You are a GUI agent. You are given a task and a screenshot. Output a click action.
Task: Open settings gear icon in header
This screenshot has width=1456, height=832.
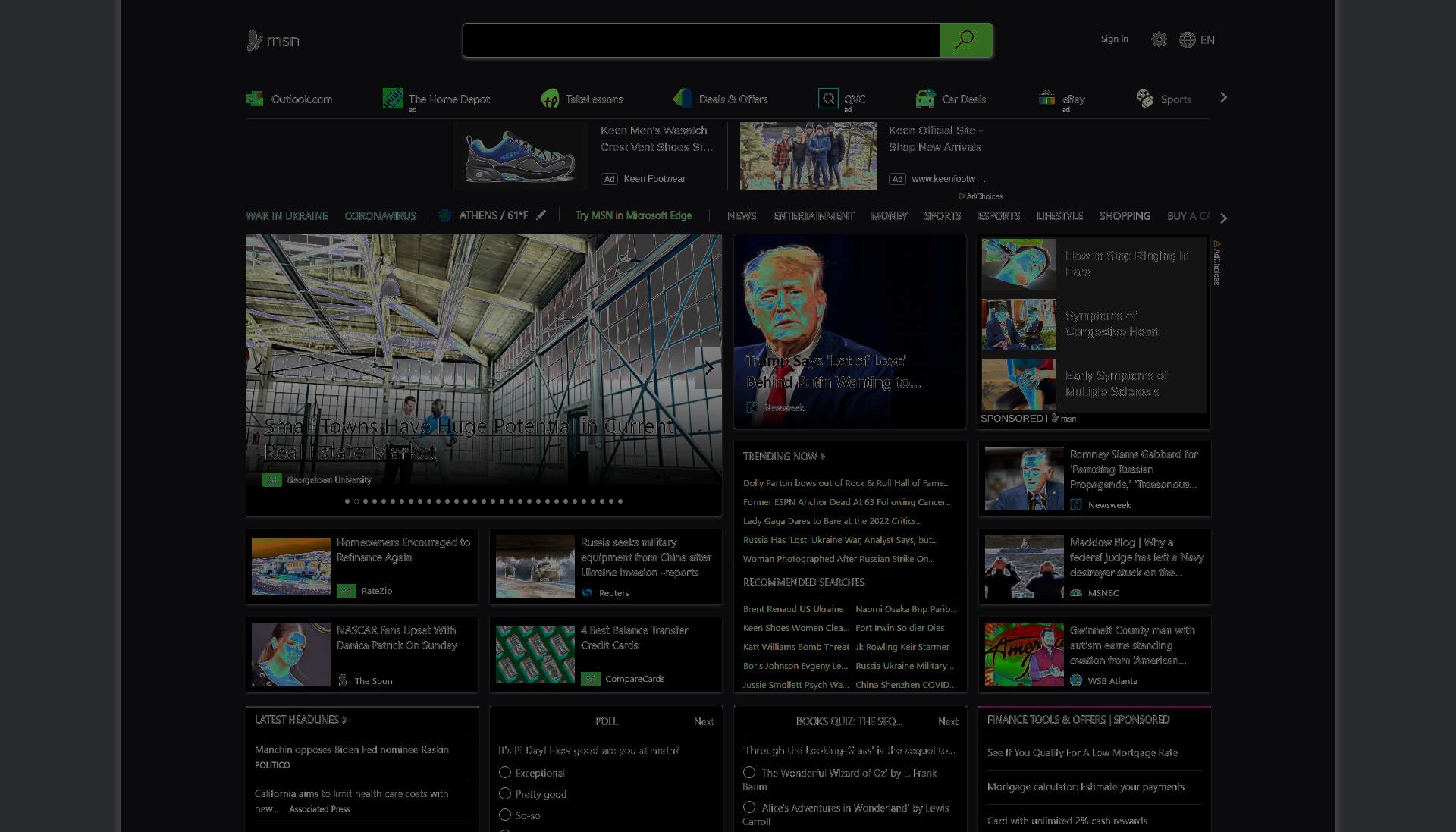tap(1159, 39)
